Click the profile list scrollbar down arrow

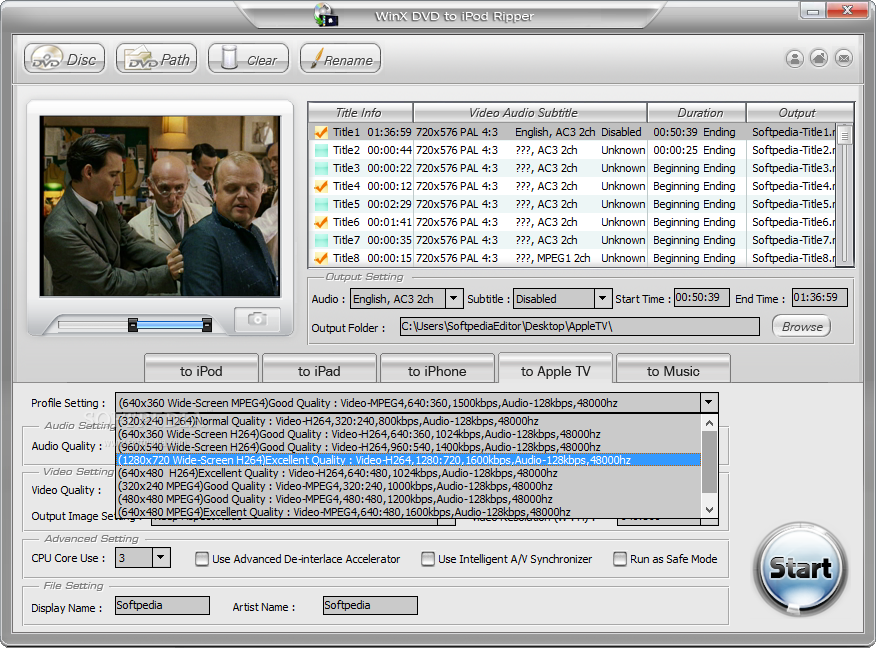click(x=710, y=509)
